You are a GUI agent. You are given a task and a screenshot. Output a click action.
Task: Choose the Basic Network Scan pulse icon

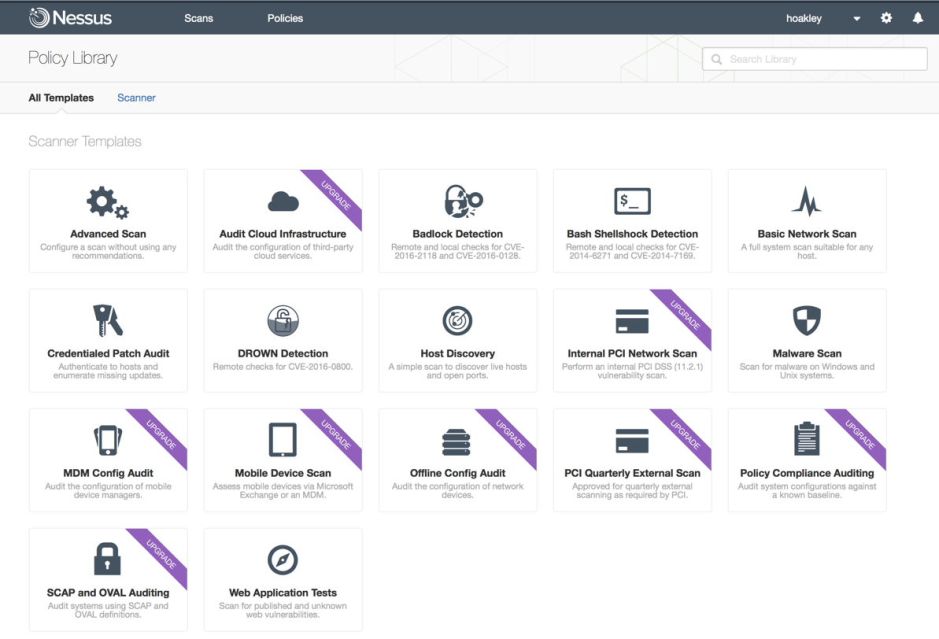[x=806, y=202]
